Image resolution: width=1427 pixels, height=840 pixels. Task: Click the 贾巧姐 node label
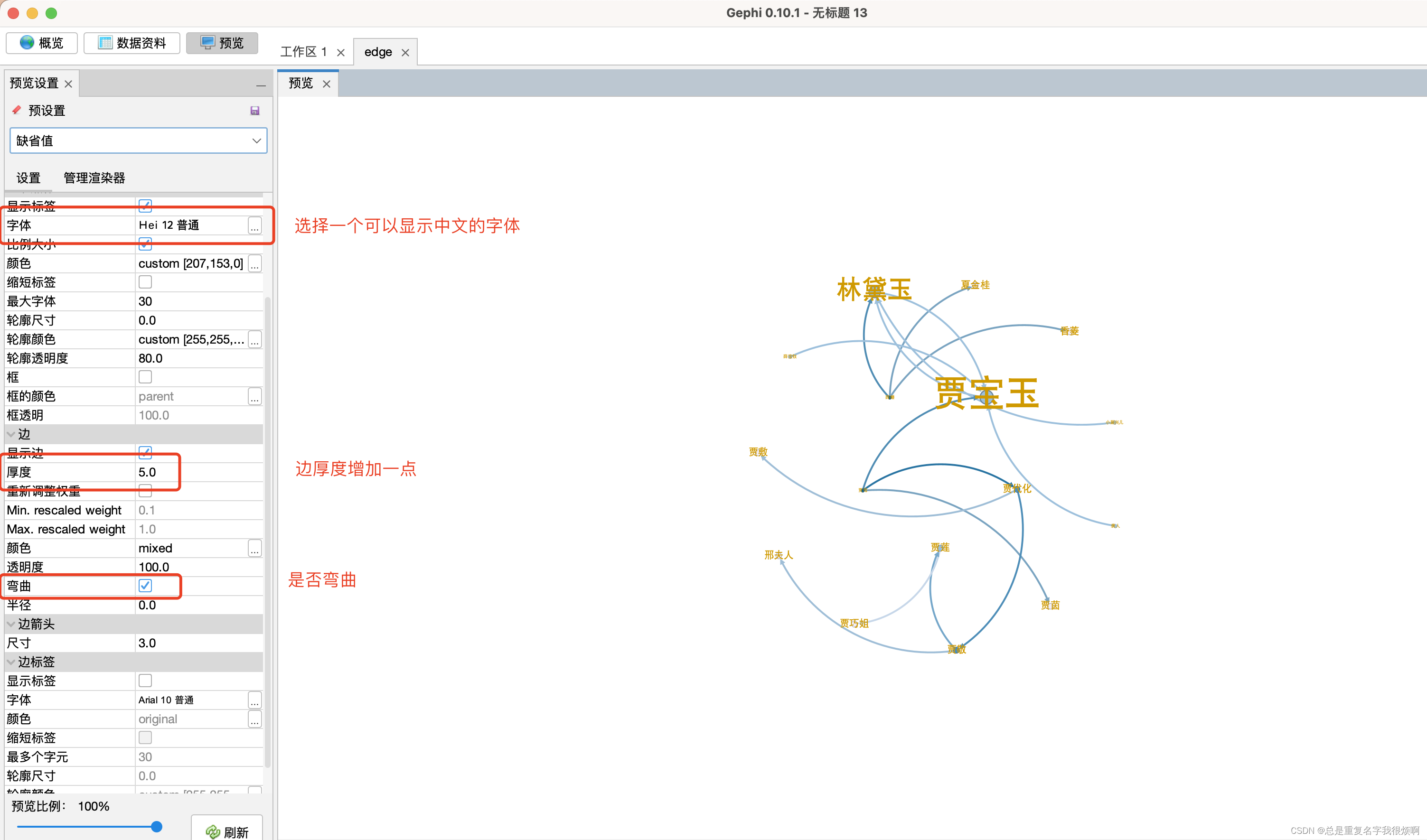click(854, 623)
